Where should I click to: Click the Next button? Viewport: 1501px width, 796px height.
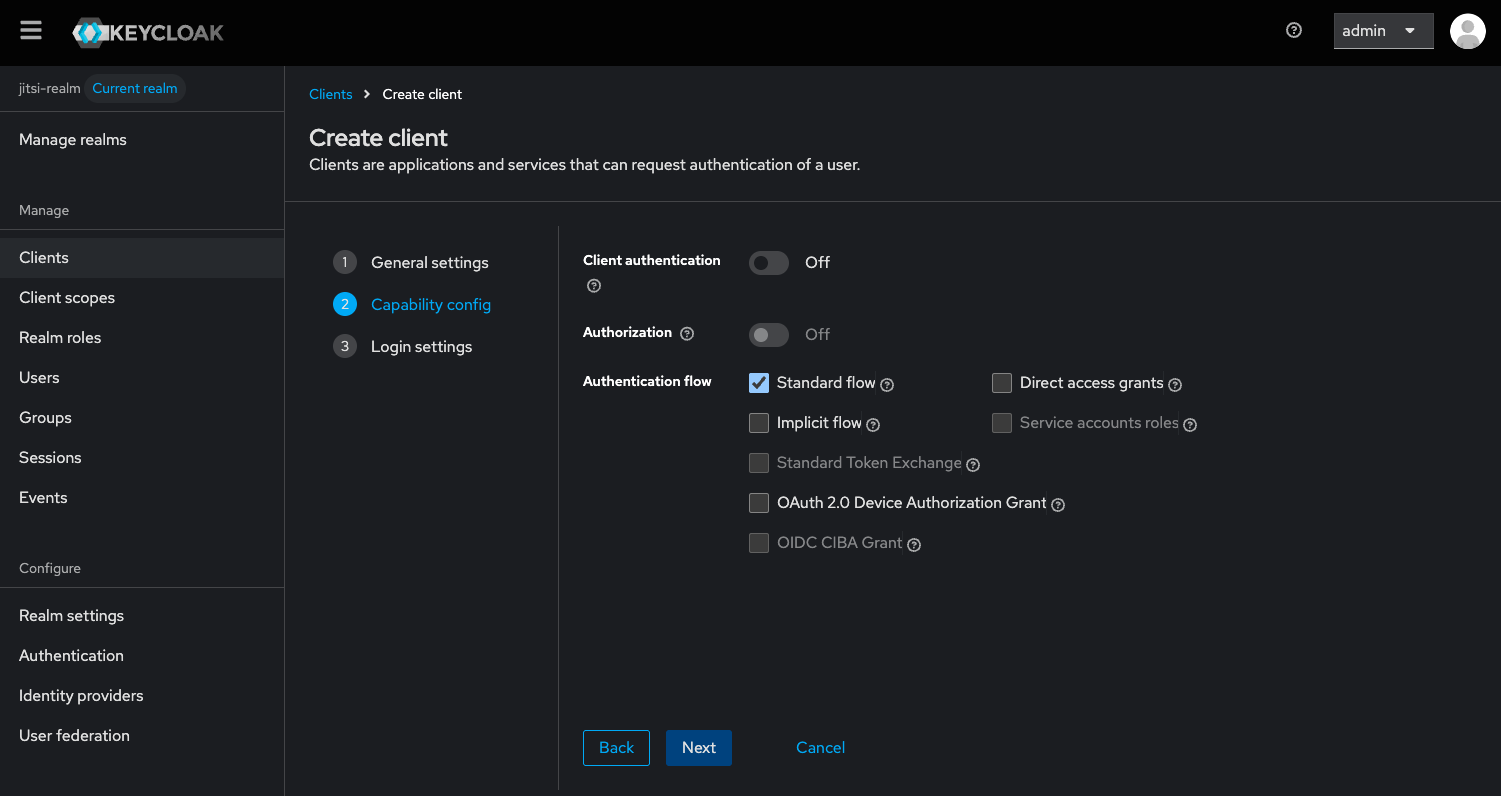pyautogui.click(x=698, y=747)
